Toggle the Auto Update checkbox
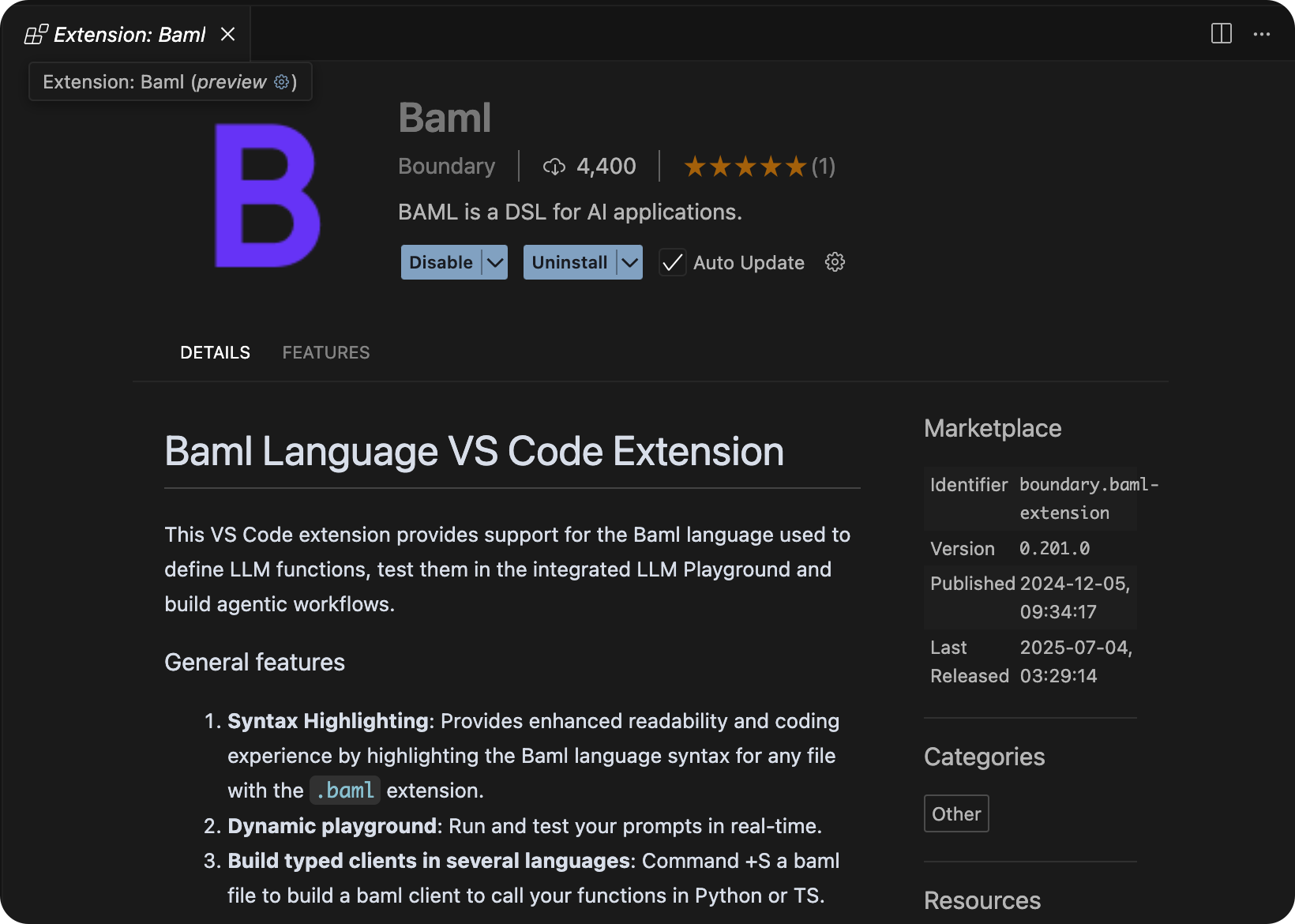Screen dimensions: 1295x924 point(672,262)
